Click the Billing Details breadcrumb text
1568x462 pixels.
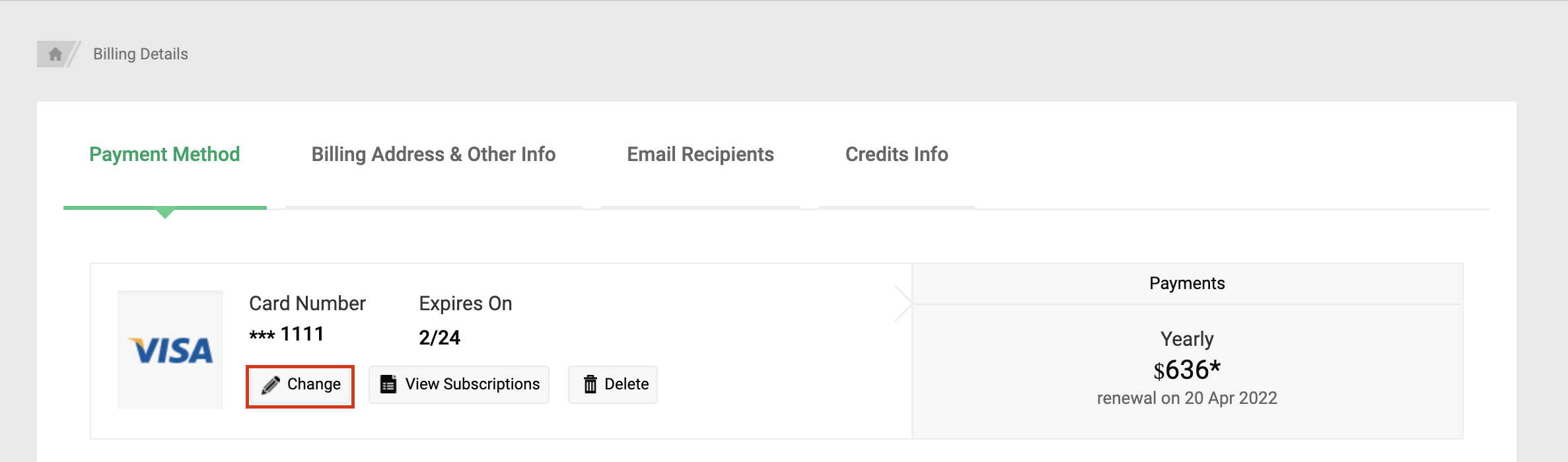point(141,54)
